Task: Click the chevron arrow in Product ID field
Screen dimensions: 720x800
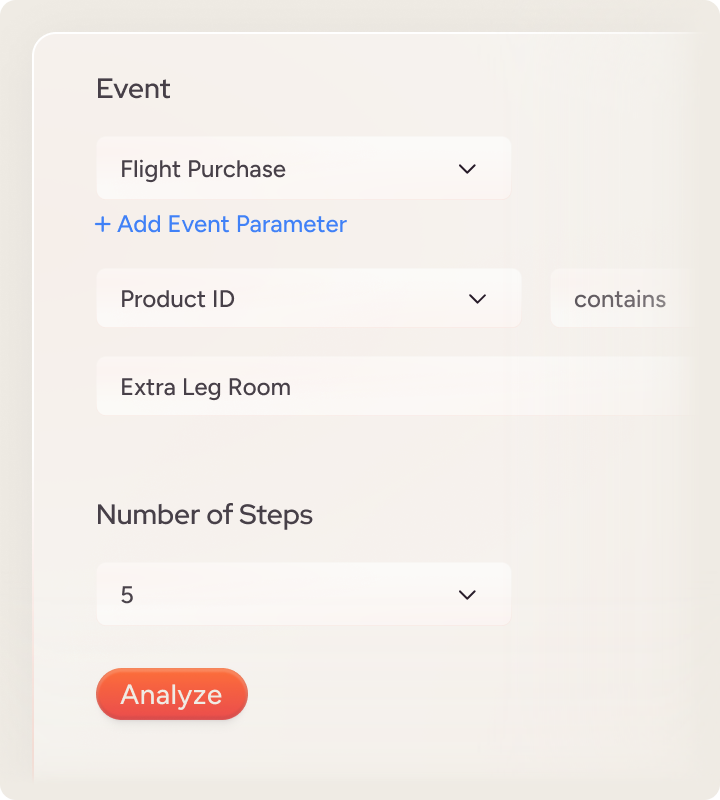Action: (477, 299)
